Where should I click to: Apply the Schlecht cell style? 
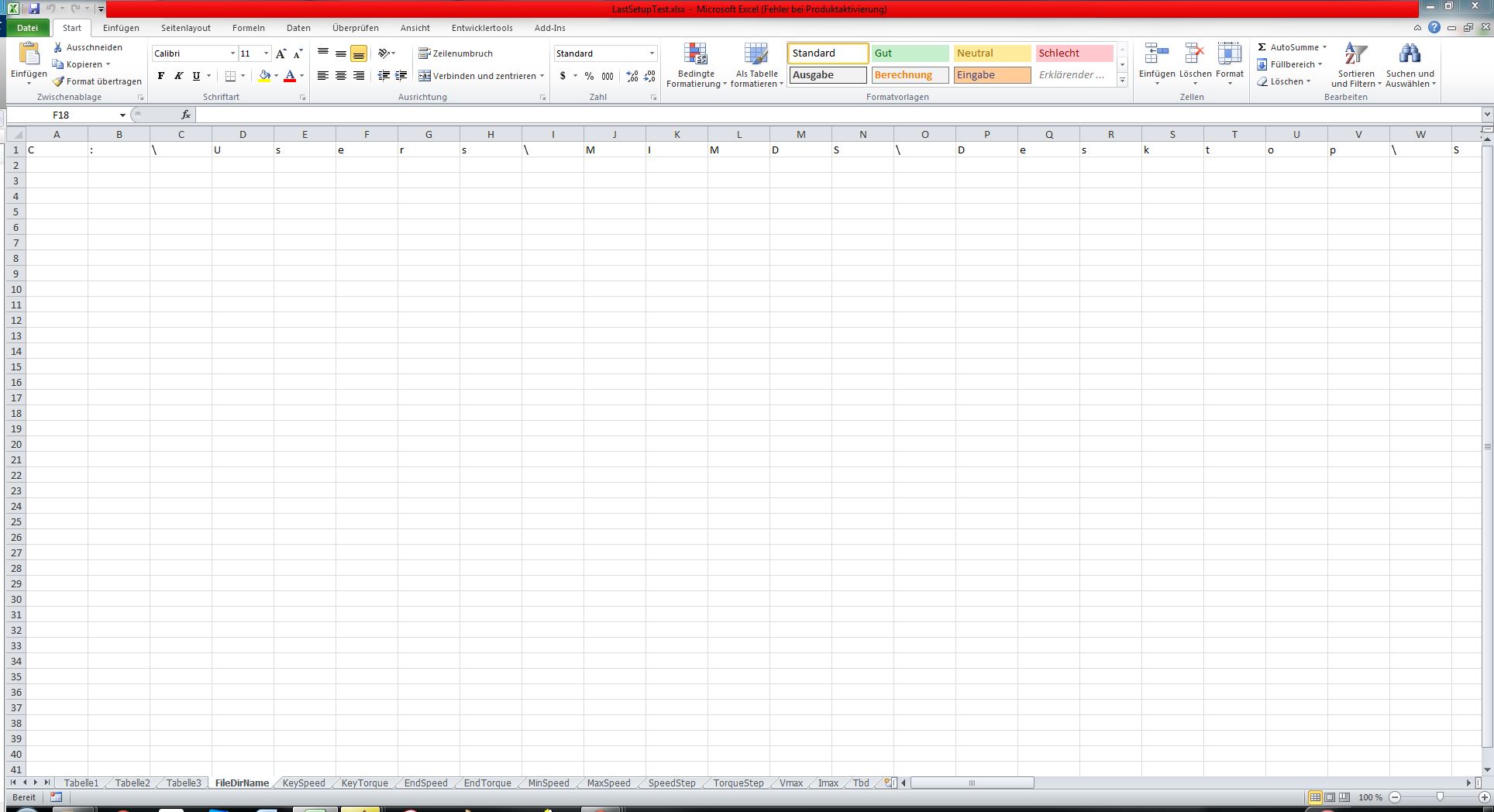tap(1074, 53)
